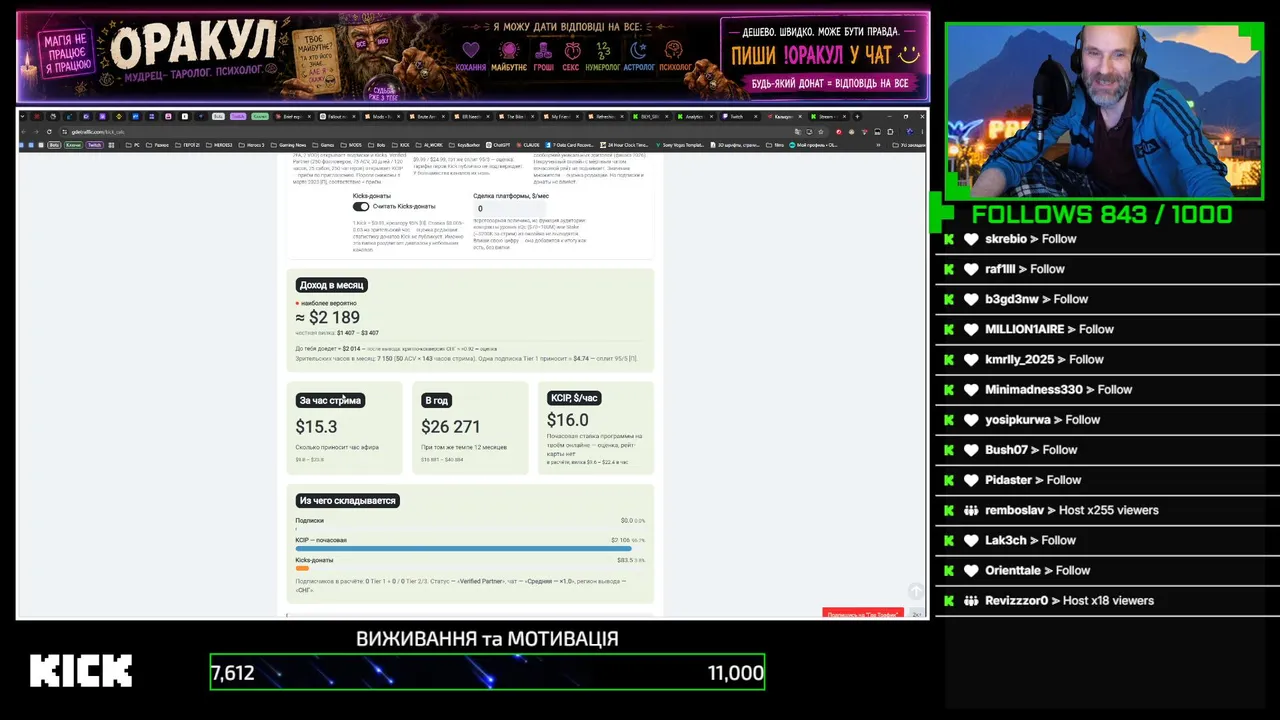The width and height of the screenshot is (1280, 720).
Task: Click the red button at page bottom right
Action: click(x=863, y=613)
